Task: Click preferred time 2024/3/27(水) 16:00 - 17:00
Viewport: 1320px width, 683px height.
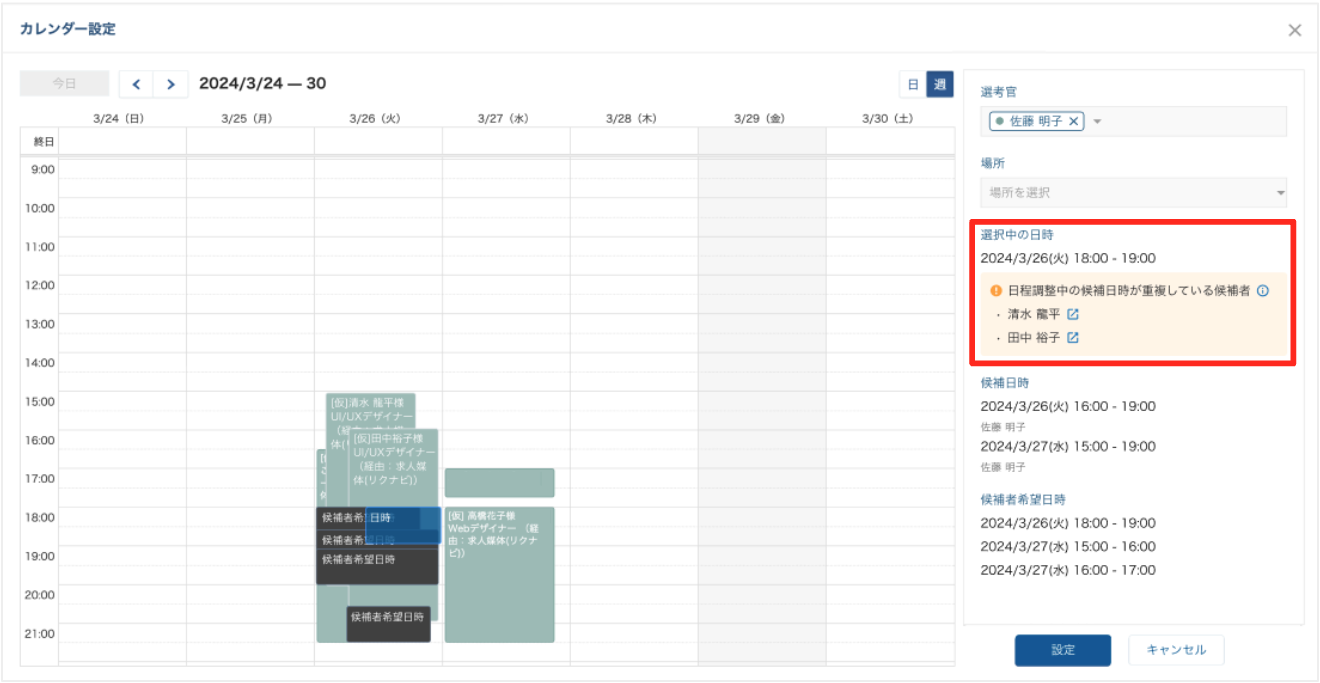Action: coord(1068,570)
